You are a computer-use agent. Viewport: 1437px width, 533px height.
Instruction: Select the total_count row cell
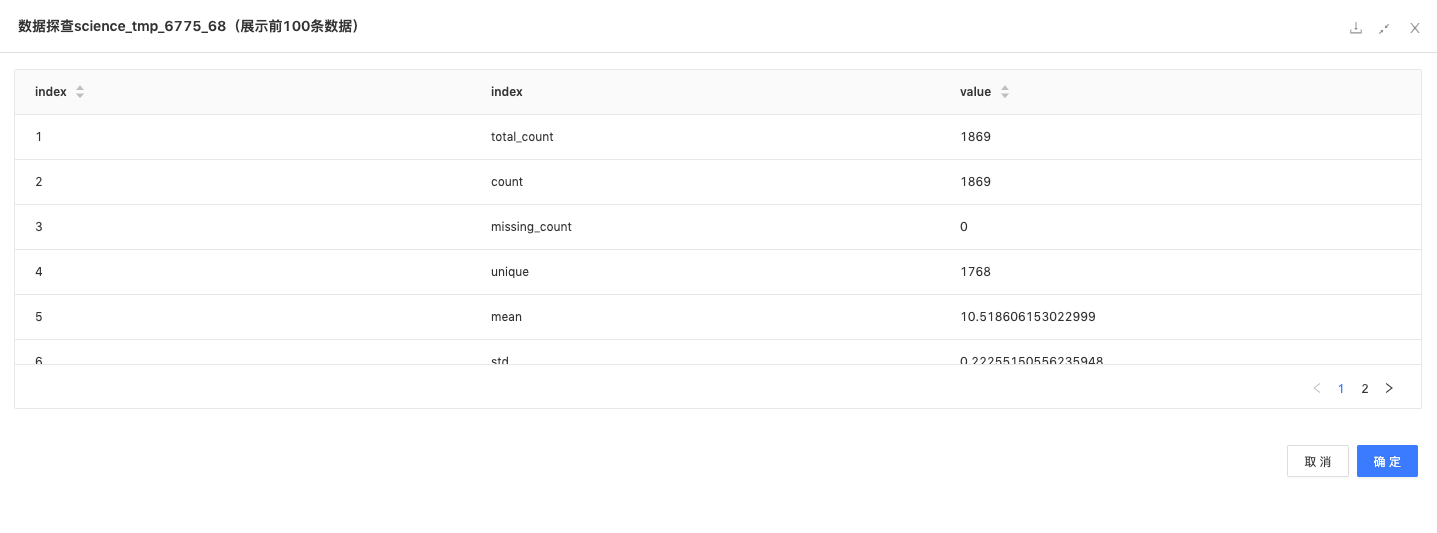tap(522, 137)
